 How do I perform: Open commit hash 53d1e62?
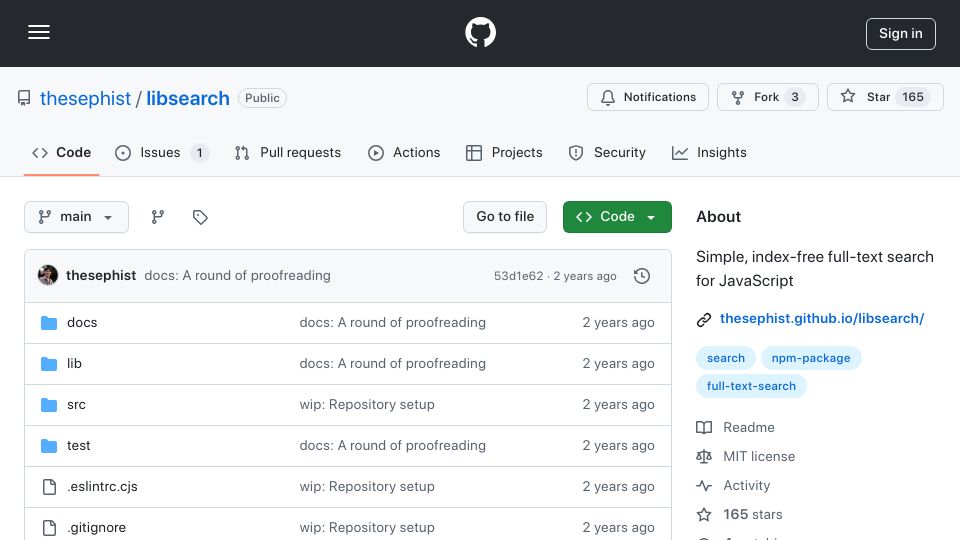click(519, 276)
